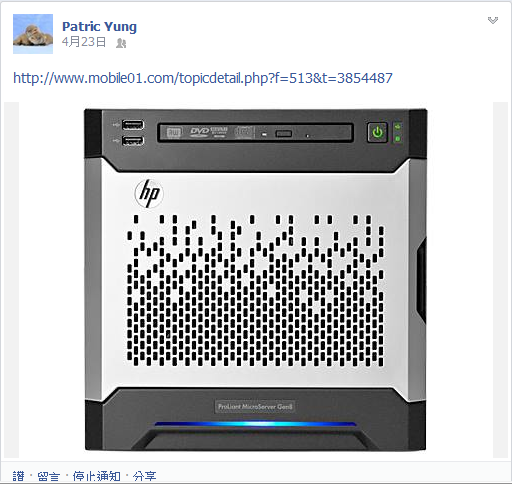Open the mobile01.com topicdetail link
This screenshot has width=512, height=484.
click(203, 78)
